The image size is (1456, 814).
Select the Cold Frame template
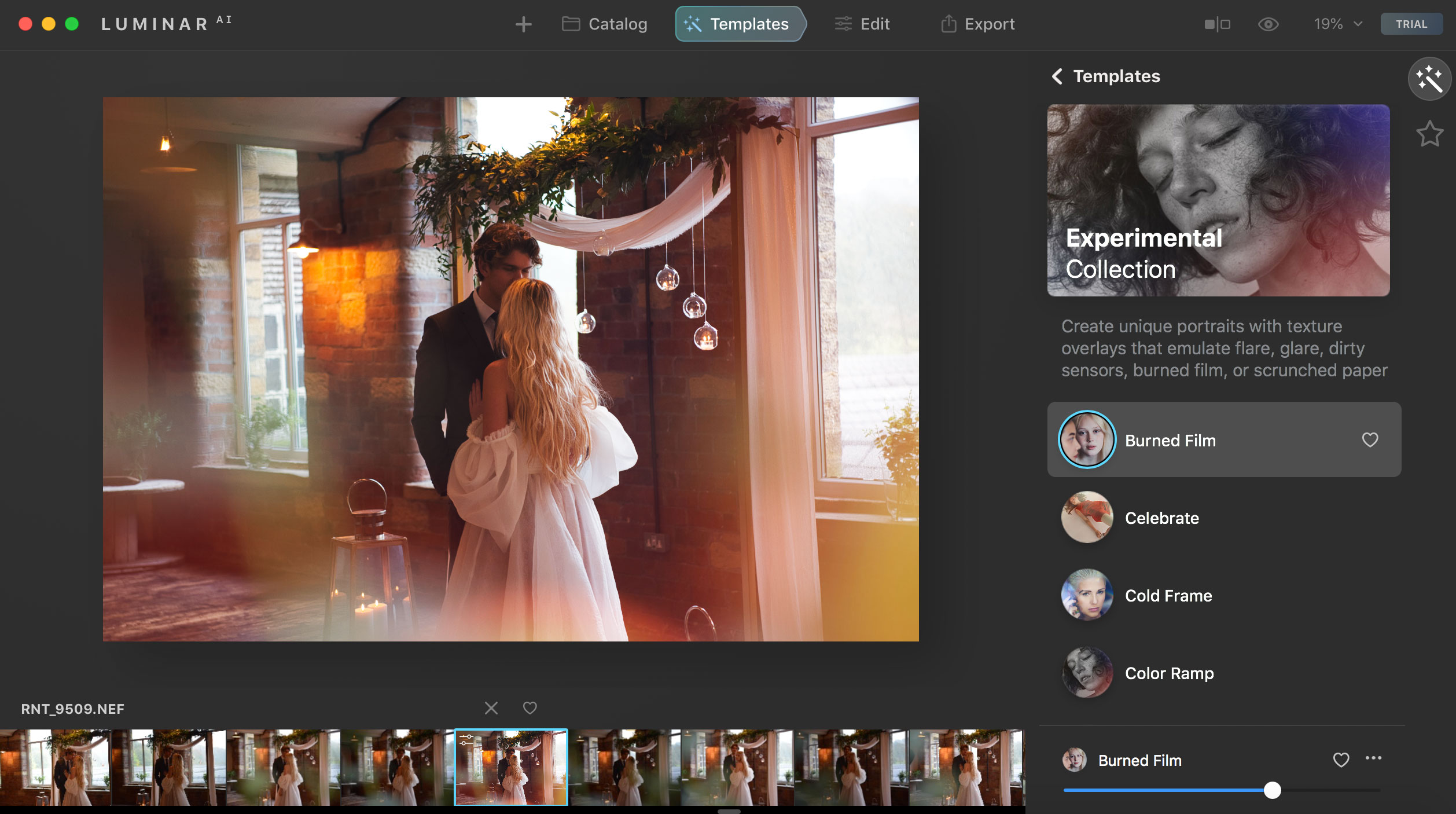click(x=1224, y=595)
